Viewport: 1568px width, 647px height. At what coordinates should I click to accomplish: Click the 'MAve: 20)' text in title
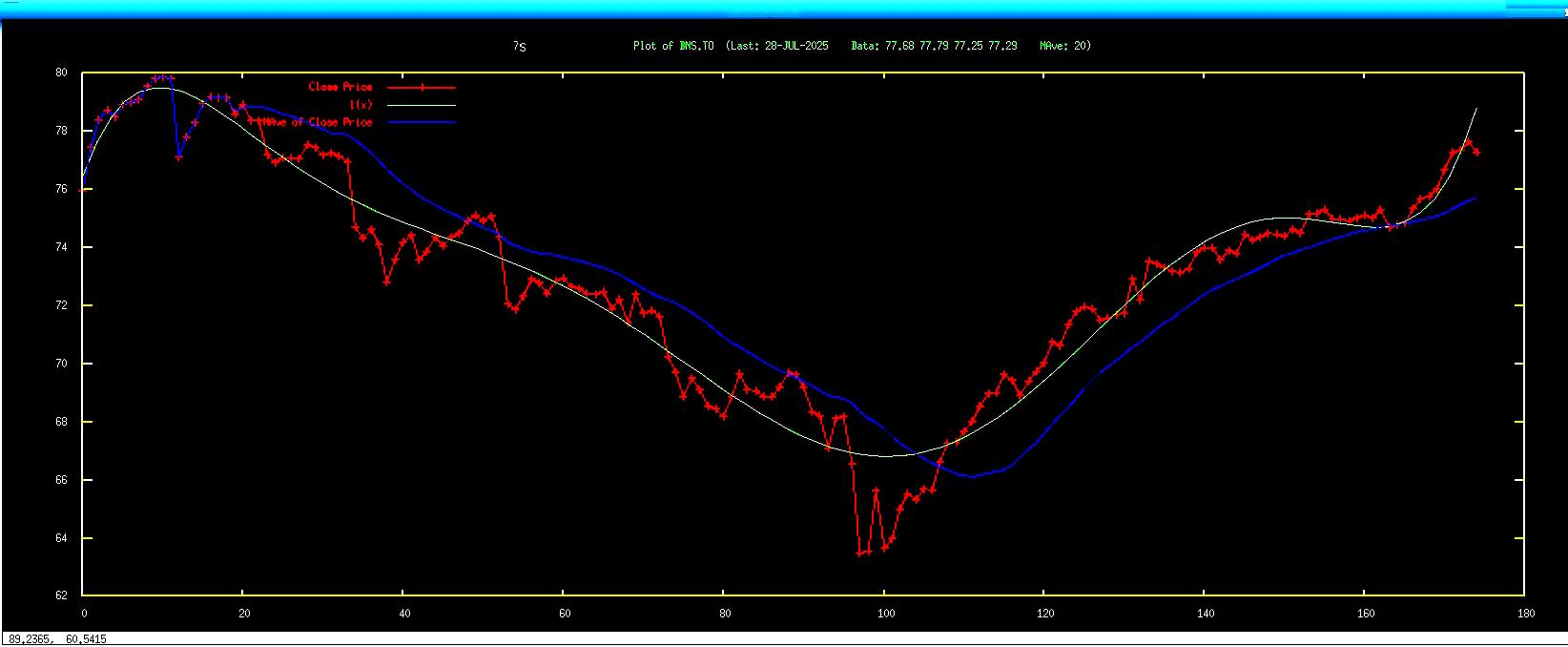tap(1065, 46)
